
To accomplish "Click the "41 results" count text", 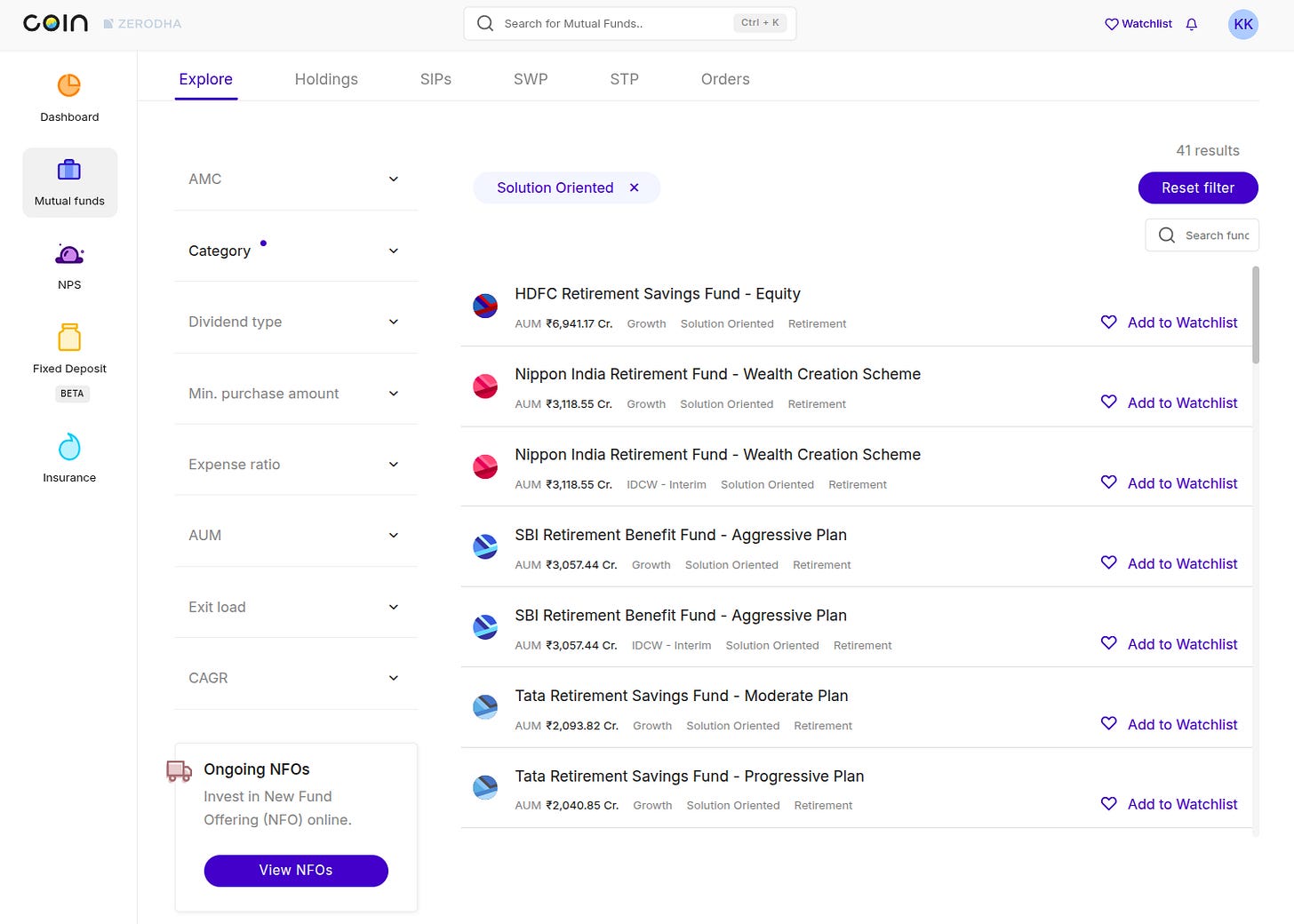I will 1208,151.
